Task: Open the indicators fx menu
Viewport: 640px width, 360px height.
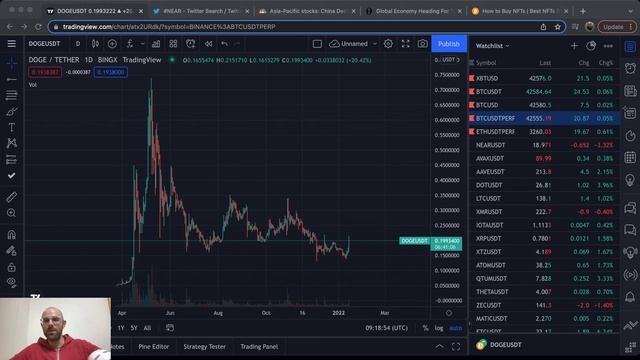Action: [x=130, y=44]
